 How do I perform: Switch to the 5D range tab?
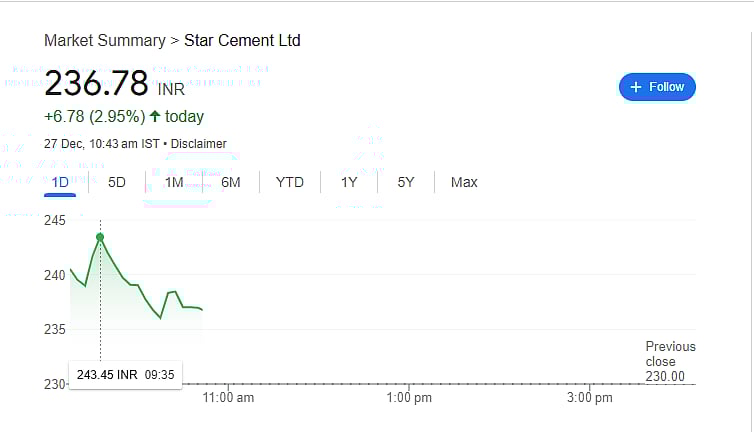coord(117,182)
